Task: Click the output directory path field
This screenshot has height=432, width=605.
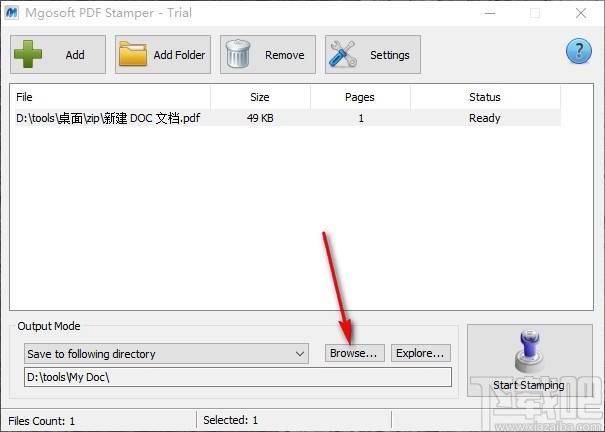Action: coord(238,377)
